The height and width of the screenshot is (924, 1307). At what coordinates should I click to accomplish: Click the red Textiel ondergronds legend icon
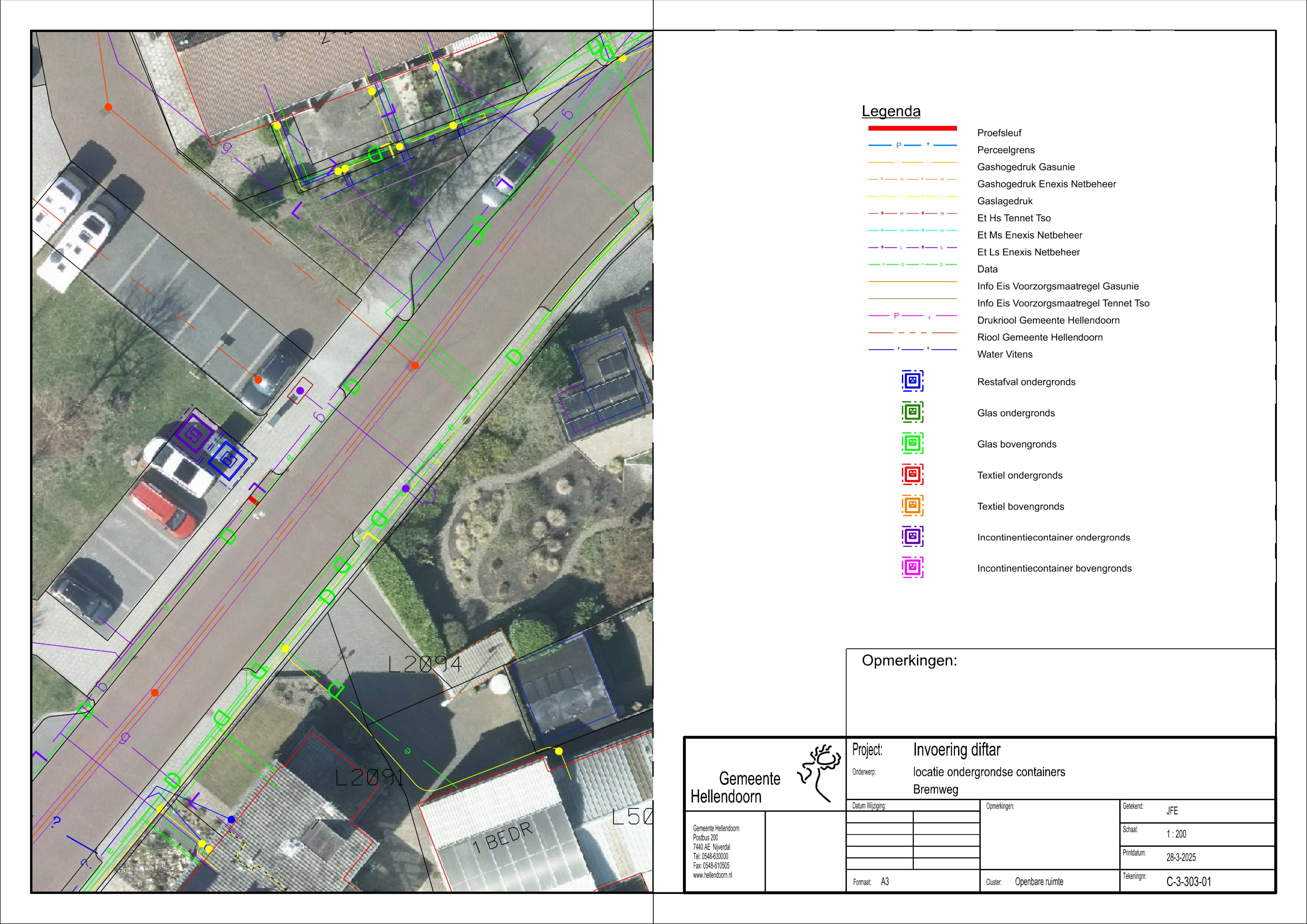(x=912, y=474)
